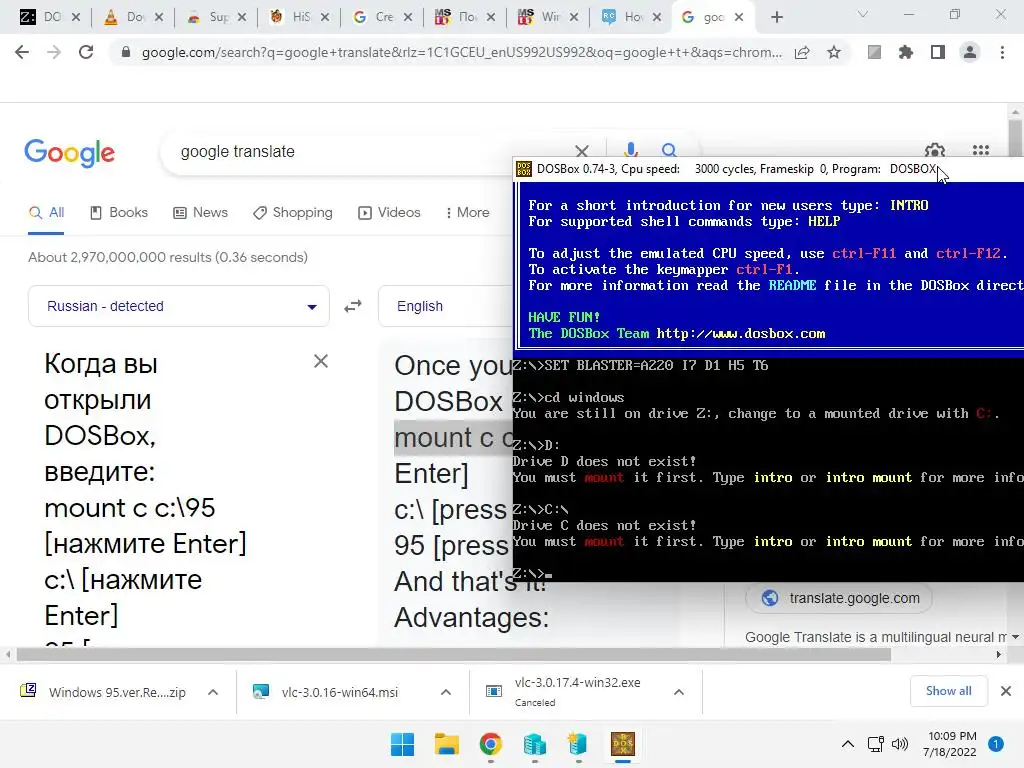1024x768 pixels.
Task: Expand options for vlc-3.0.16-win64.msi download
Action: [x=446, y=692]
